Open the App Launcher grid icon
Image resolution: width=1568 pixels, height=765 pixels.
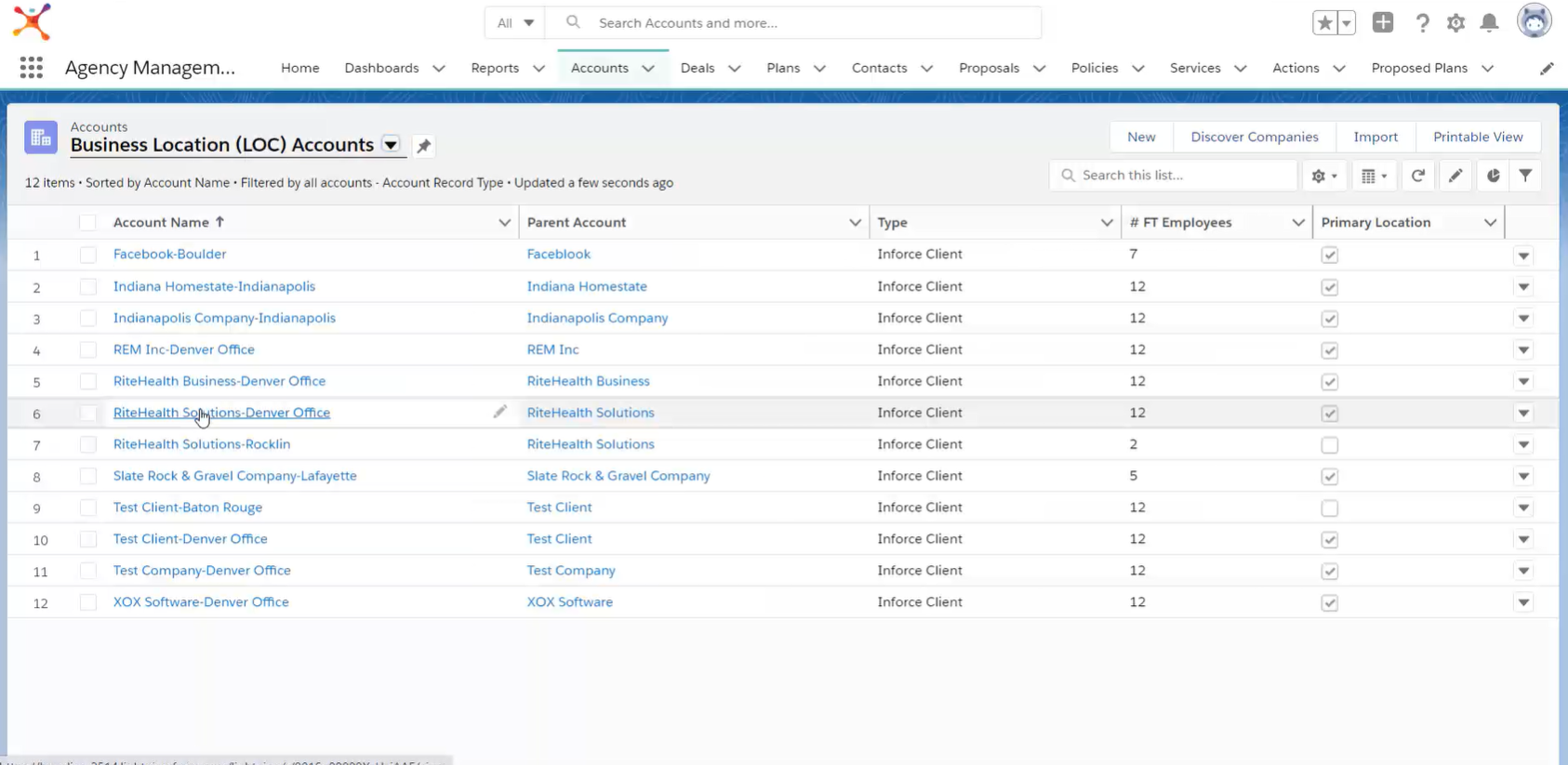click(x=31, y=68)
